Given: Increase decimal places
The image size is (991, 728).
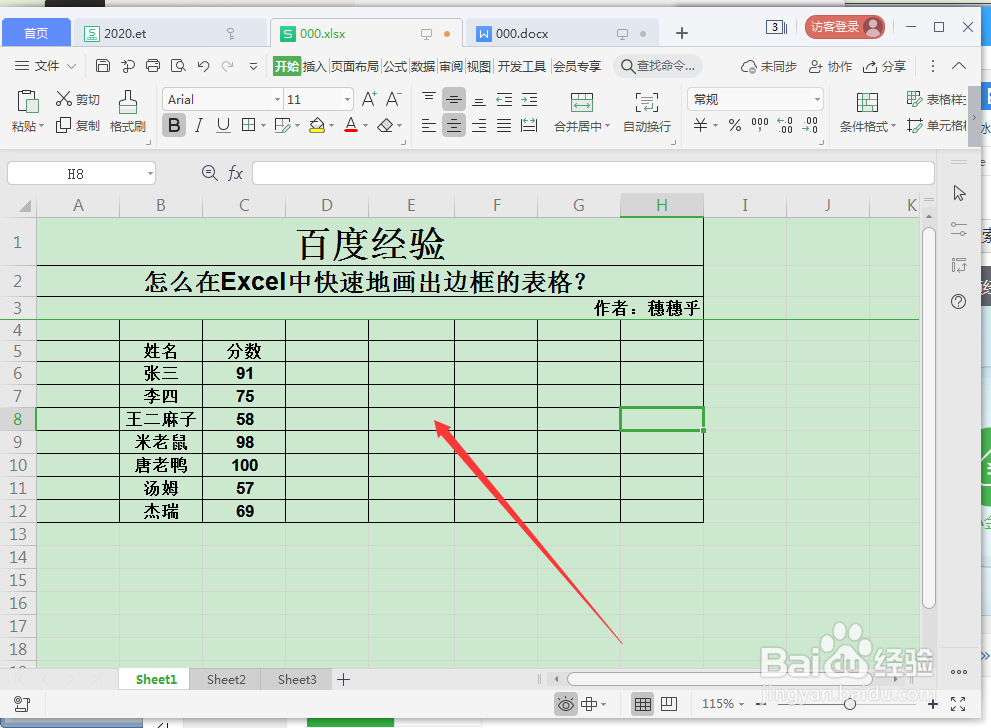Looking at the screenshot, I should pyautogui.click(x=785, y=125).
